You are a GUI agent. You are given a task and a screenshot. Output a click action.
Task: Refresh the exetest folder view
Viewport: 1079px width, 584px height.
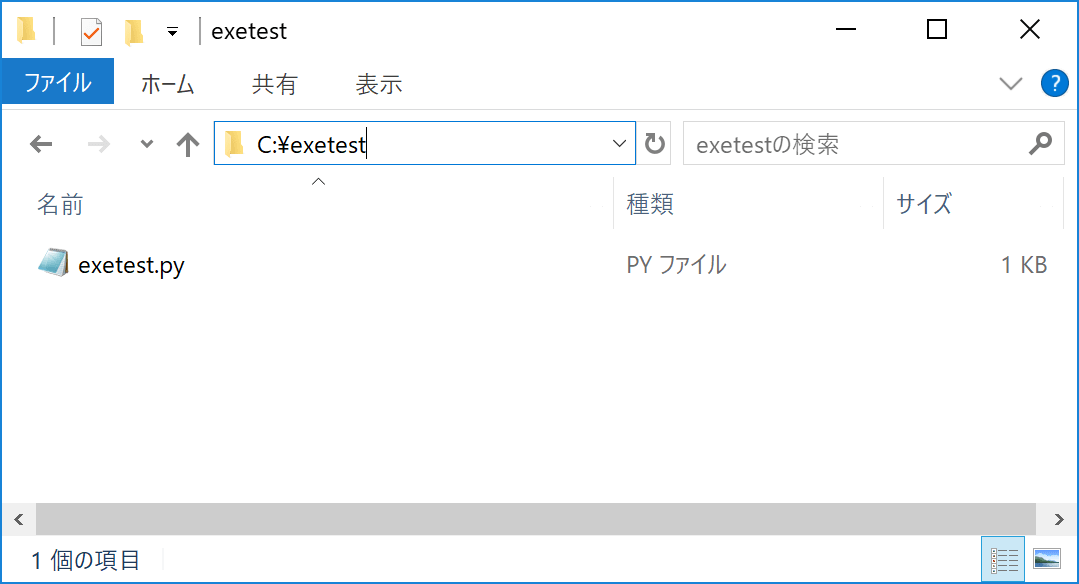[655, 145]
